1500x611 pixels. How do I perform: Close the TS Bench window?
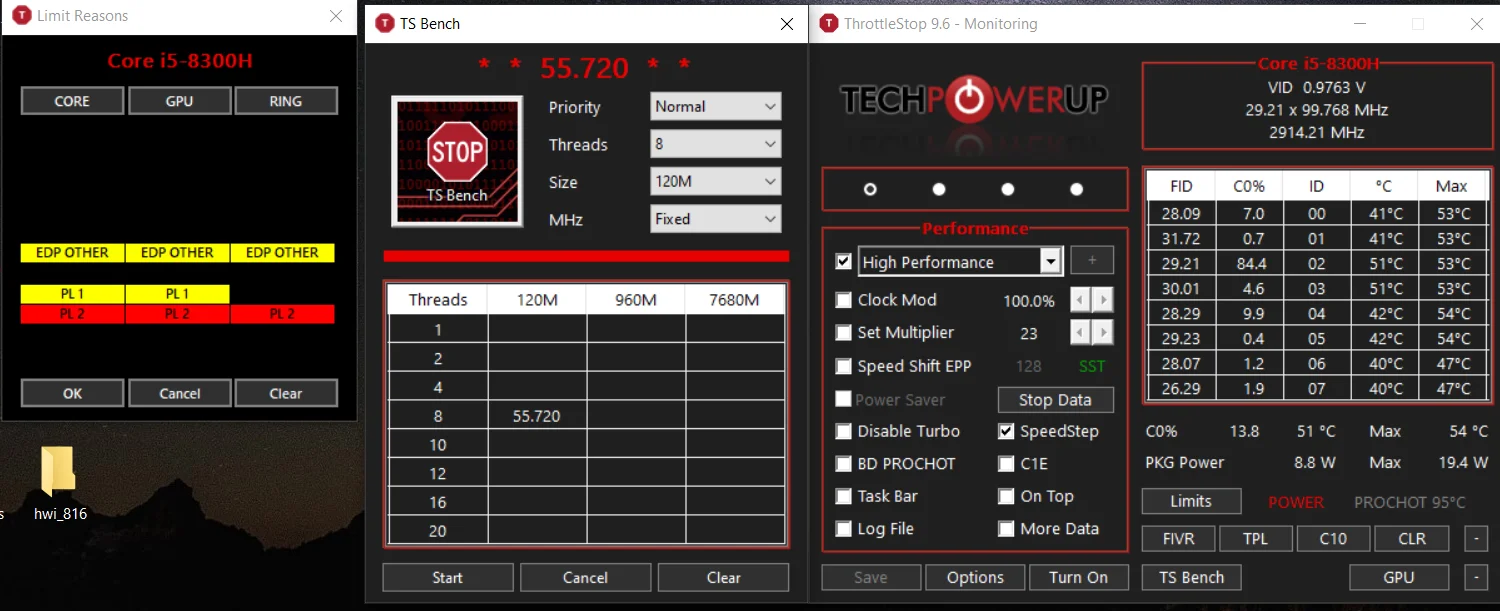tap(788, 24)
